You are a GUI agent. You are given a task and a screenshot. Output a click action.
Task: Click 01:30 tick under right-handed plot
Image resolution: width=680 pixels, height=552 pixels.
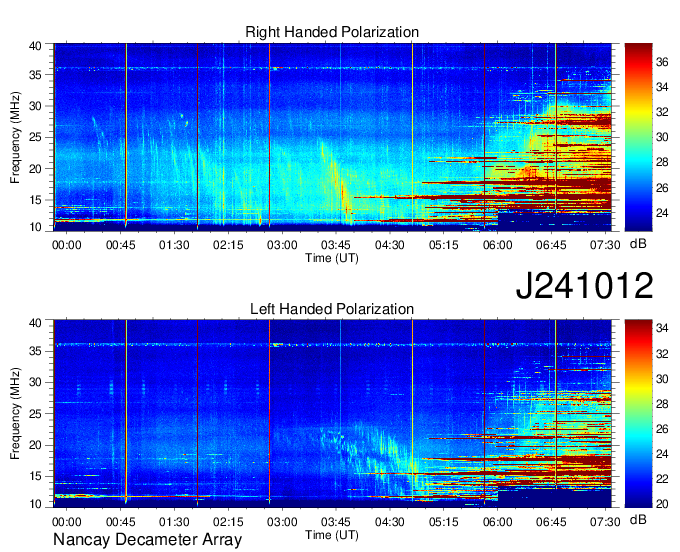pos(174,245)
